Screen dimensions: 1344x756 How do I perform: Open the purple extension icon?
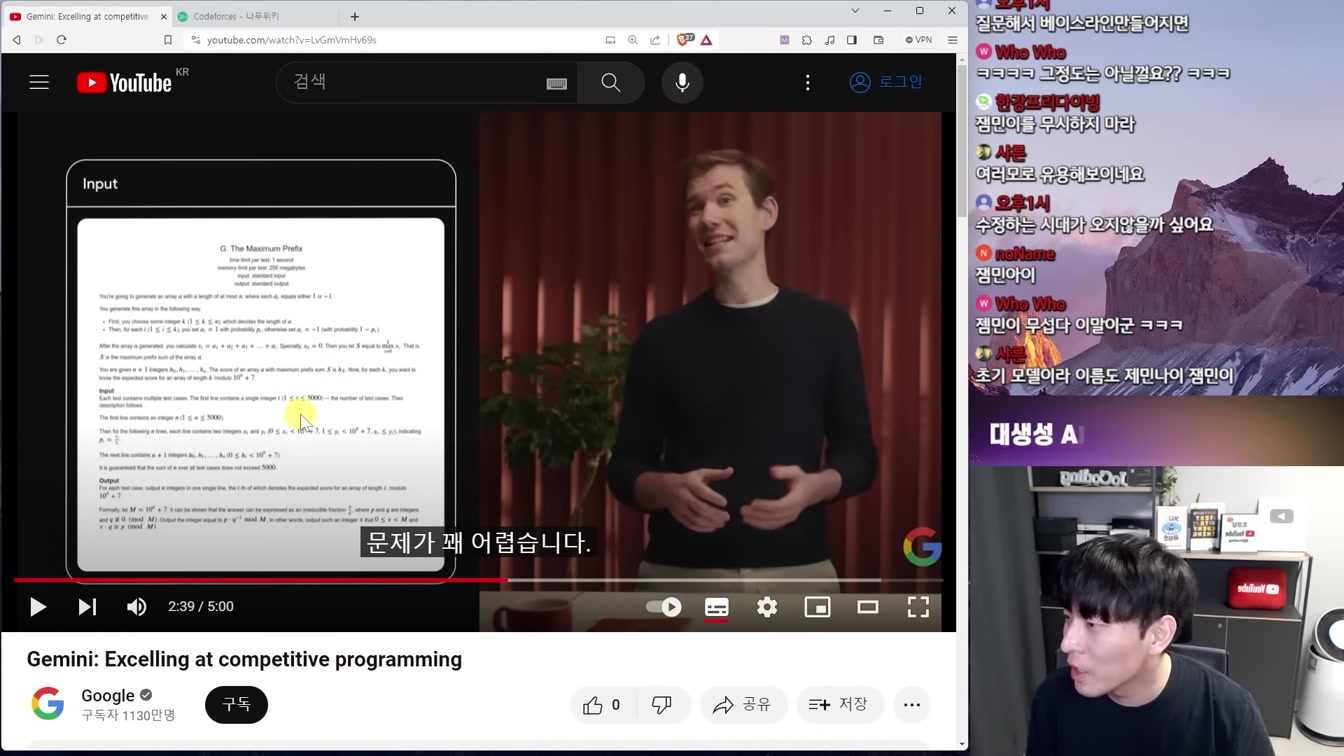tap(785, 40)
